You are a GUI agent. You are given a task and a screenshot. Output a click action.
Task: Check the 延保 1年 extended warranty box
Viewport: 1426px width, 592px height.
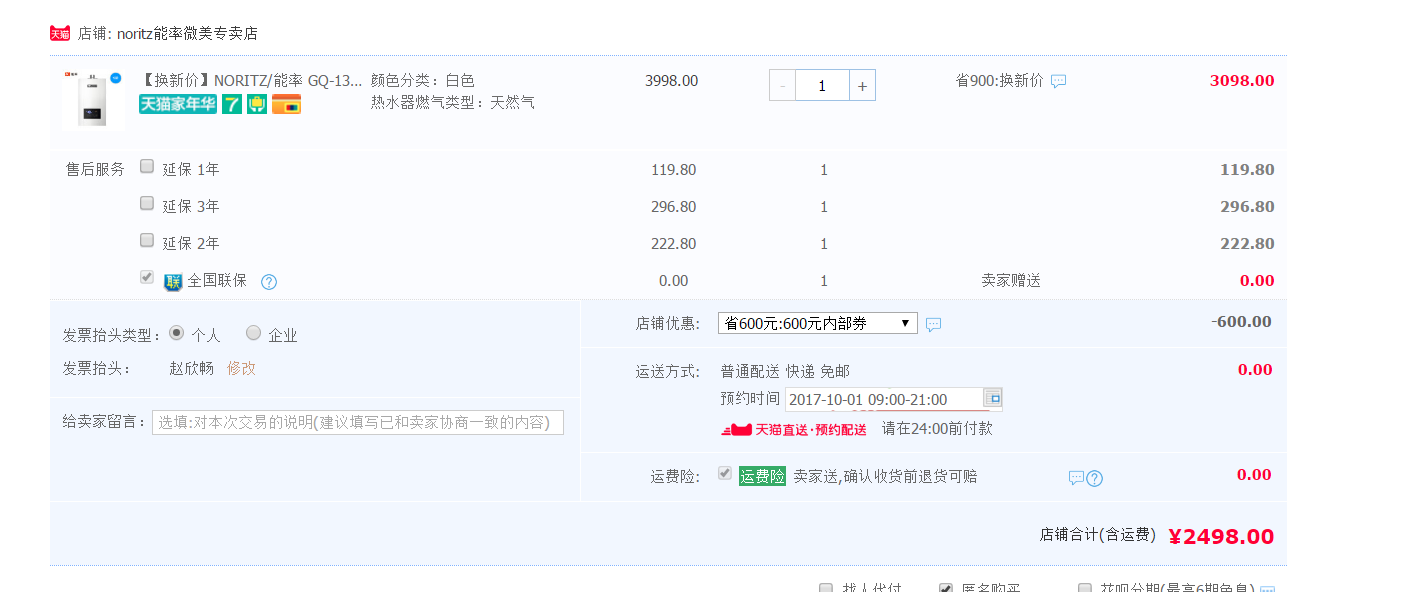[x=147, y=166]
